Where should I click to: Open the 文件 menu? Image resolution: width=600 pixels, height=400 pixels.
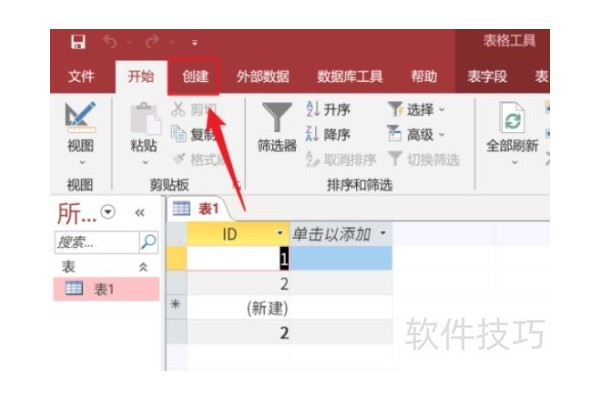click(x=81, y=77)
